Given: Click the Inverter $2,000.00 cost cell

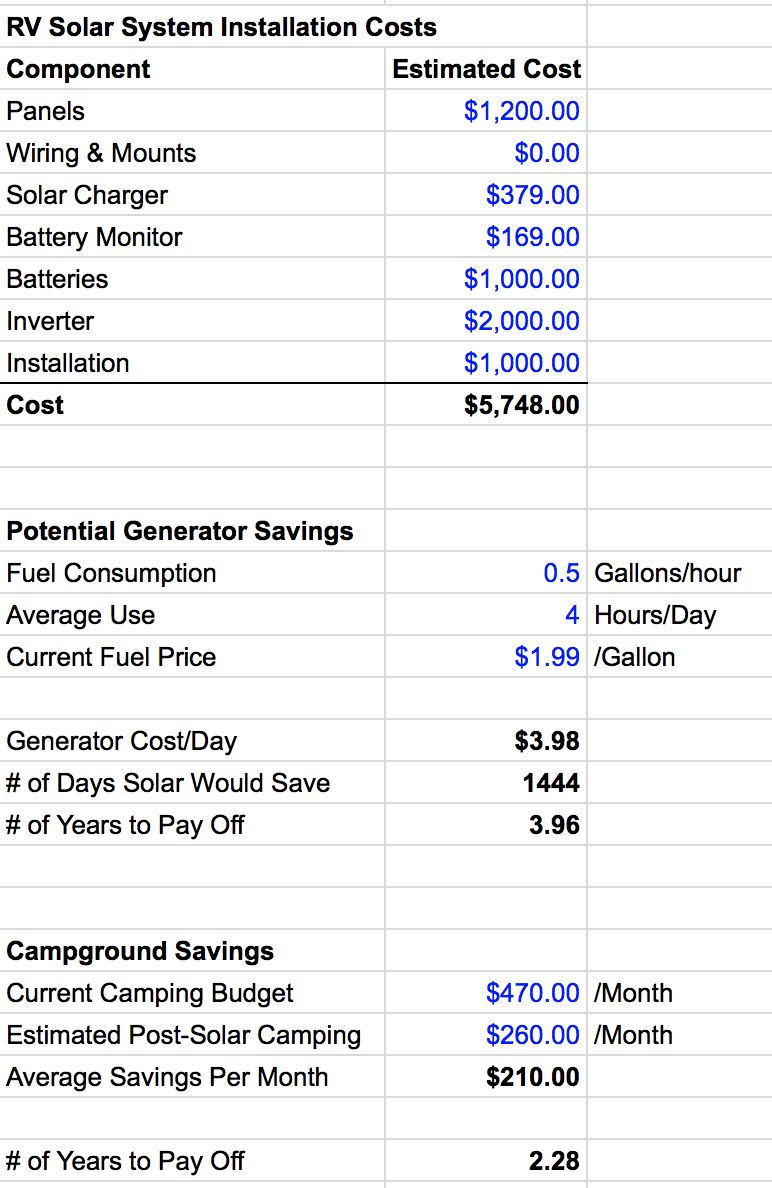Looking at the screenshot, I should pyautogui.click(x=521, y=321).
